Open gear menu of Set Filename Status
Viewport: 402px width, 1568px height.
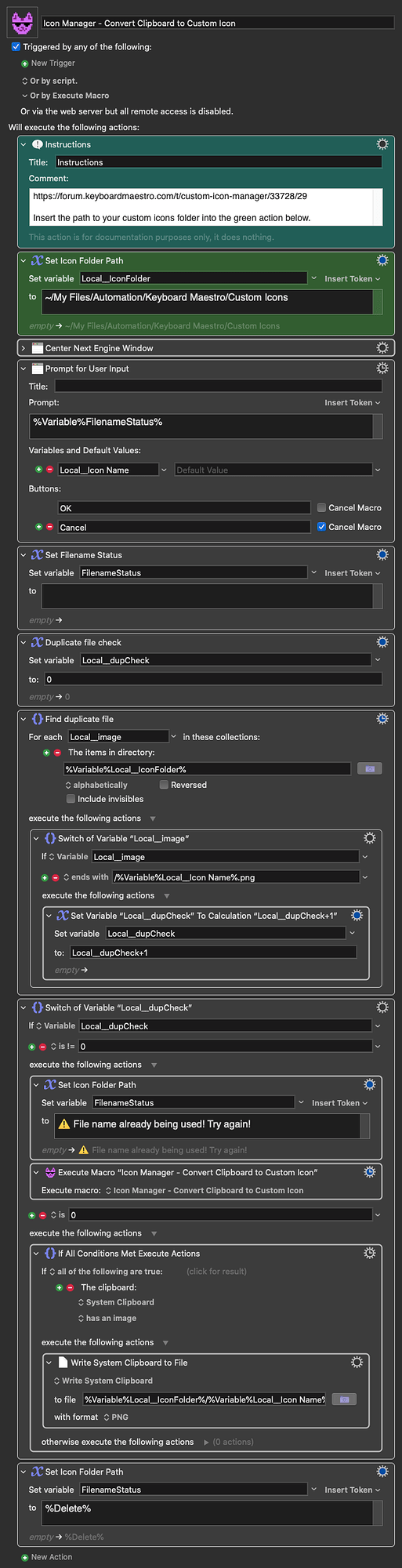[382, 554]
